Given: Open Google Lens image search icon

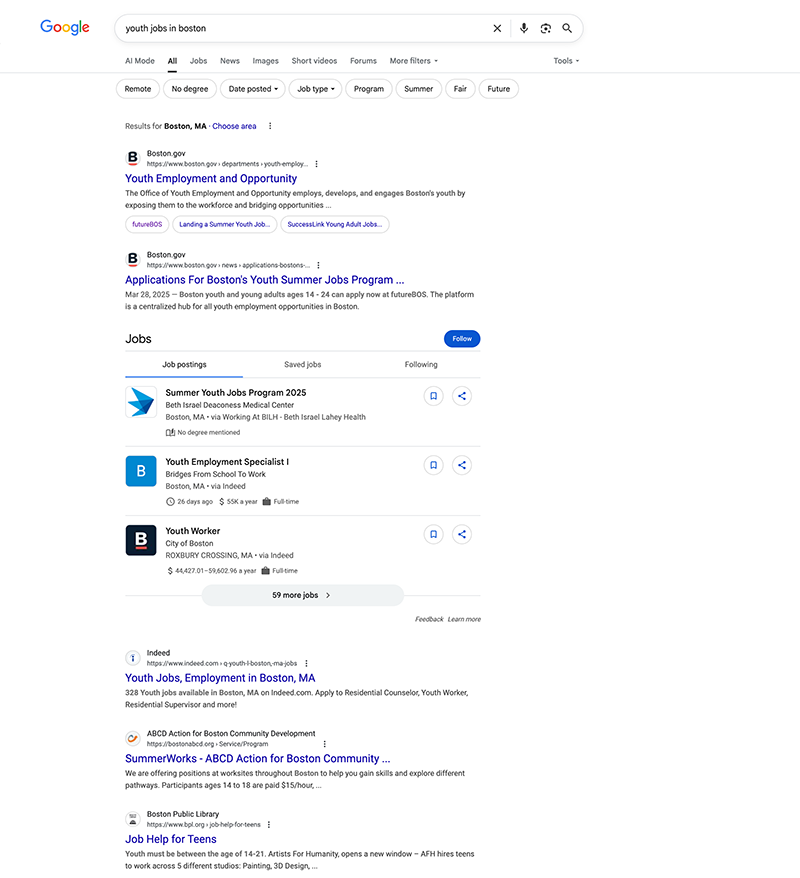Looking at the screenshot, I should [545, 29].
